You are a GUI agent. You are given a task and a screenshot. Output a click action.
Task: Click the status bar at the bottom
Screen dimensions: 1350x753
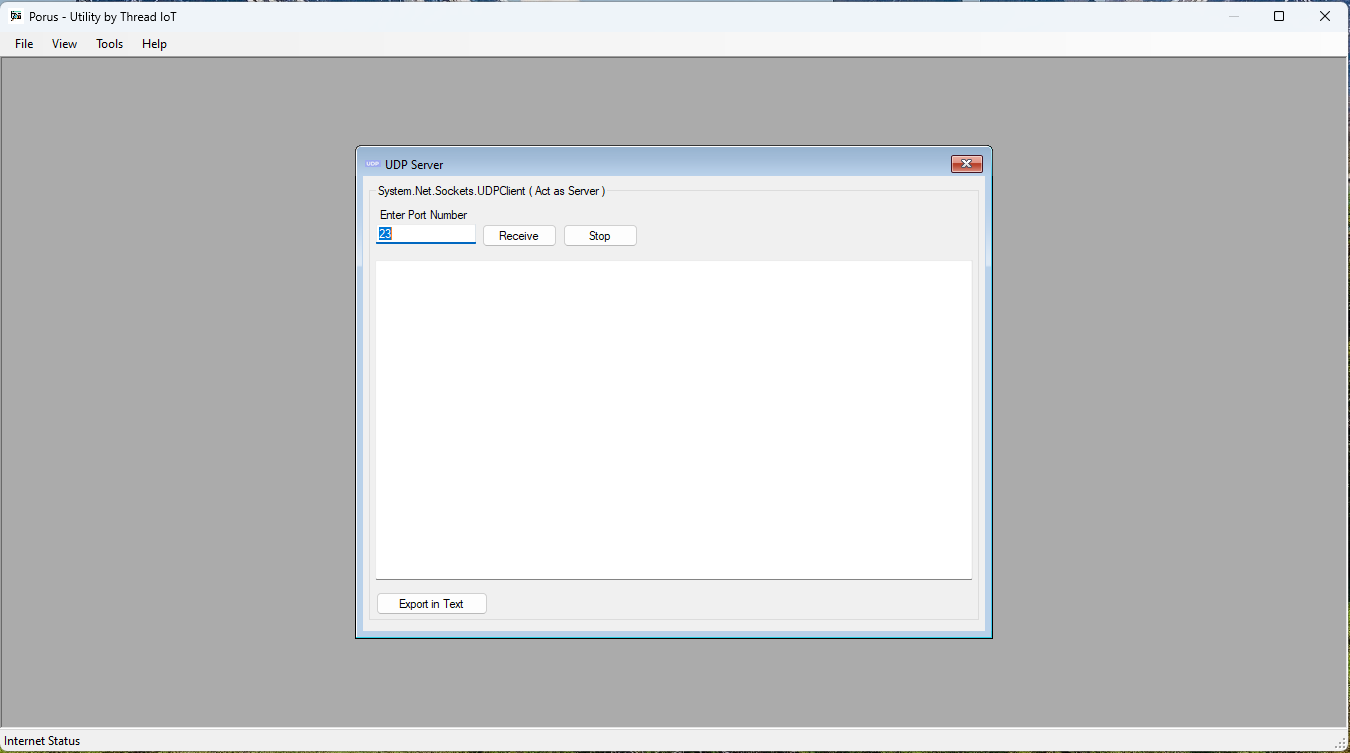[x=600, y=740]
